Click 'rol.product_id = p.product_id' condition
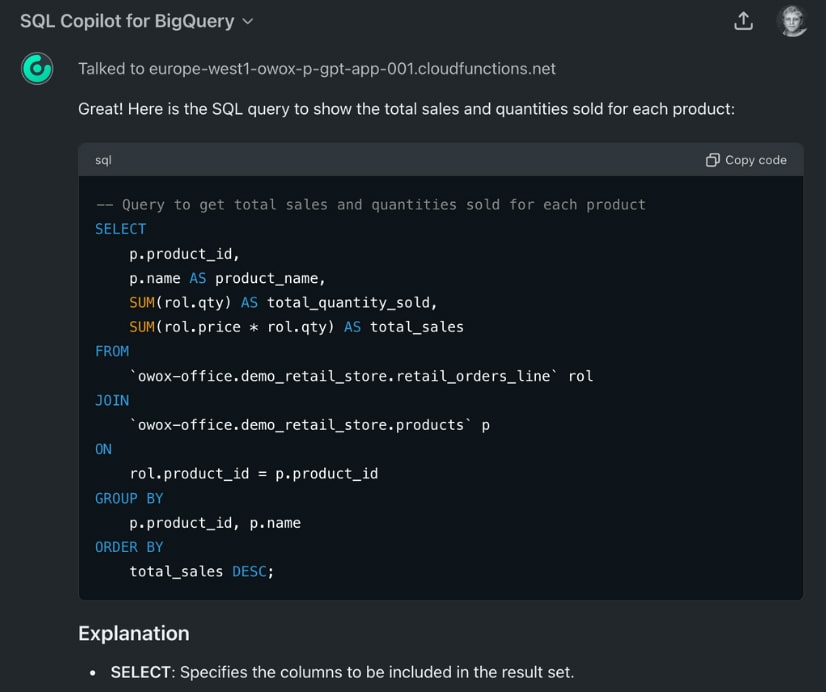The width and height of the screenshot is (826, 692). click(254, 474)
